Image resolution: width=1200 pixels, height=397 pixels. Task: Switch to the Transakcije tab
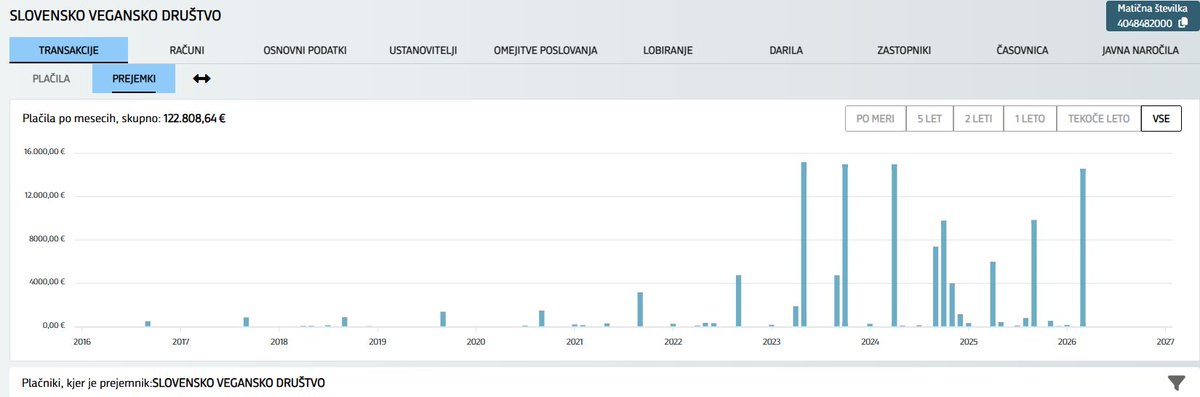(x=68, y=50)
